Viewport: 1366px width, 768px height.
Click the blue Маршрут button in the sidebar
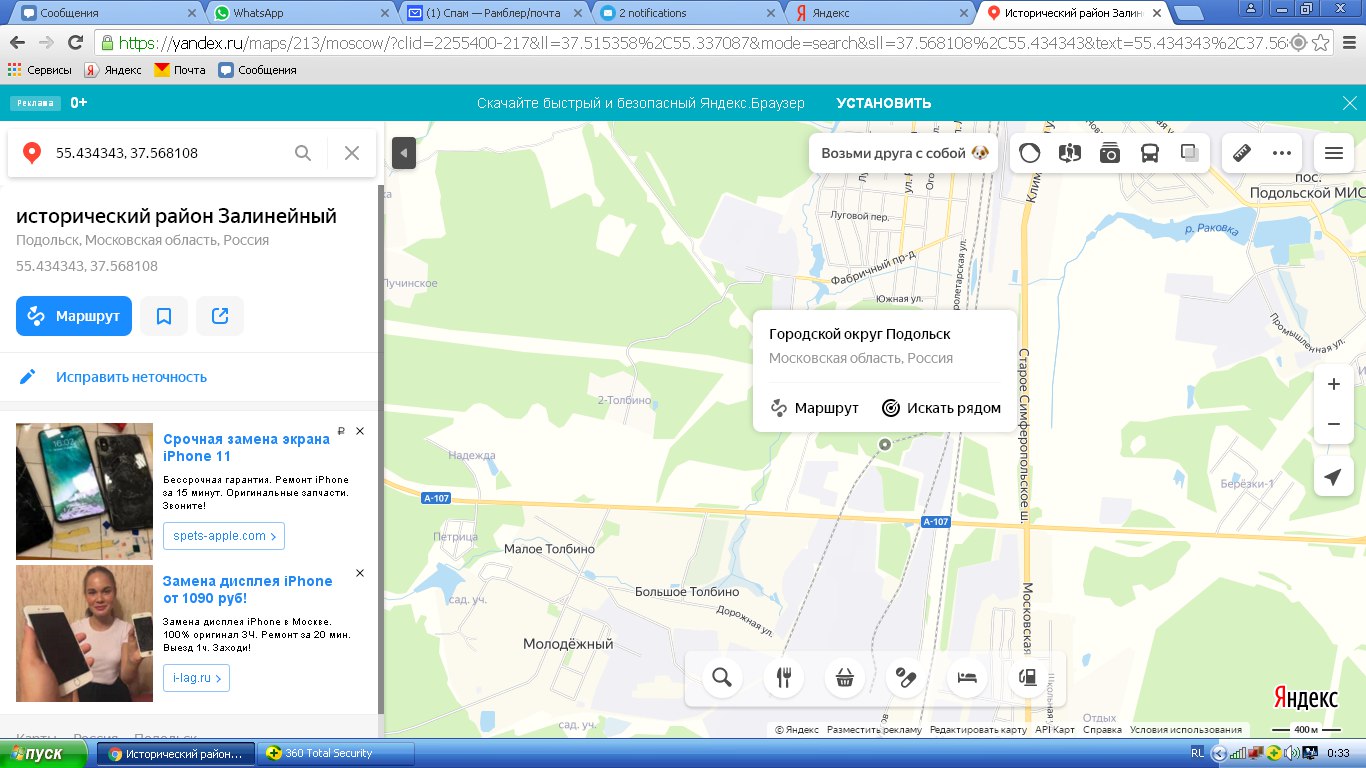74,316
